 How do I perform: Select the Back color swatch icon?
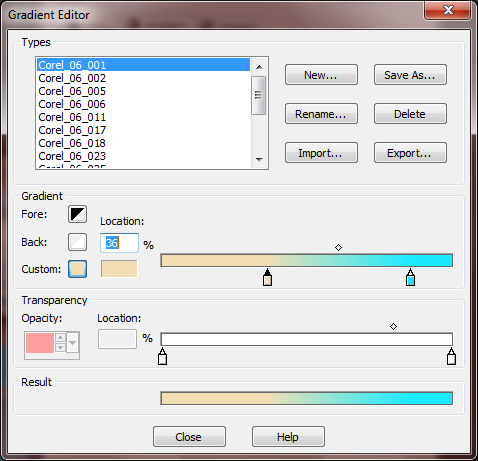pyautogui.click(x=77, y=242)
